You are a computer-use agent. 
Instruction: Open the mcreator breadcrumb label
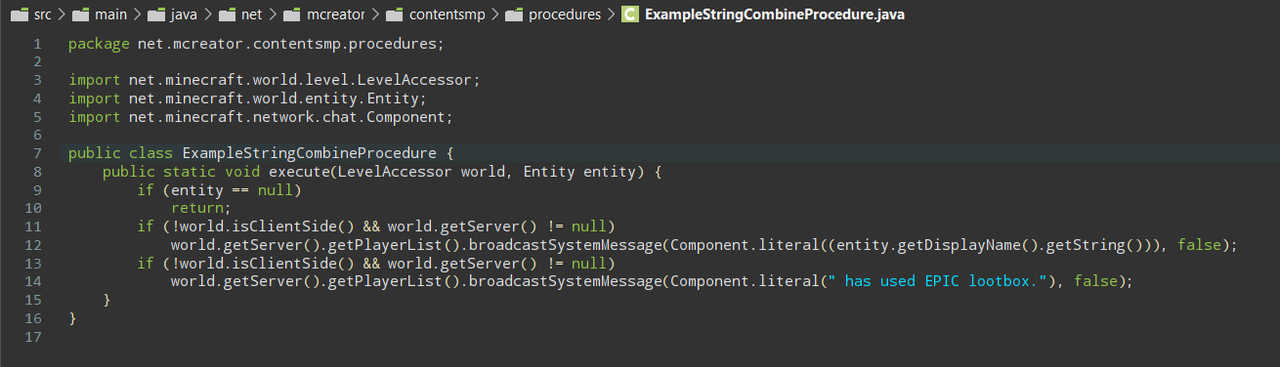coord(335,15)
